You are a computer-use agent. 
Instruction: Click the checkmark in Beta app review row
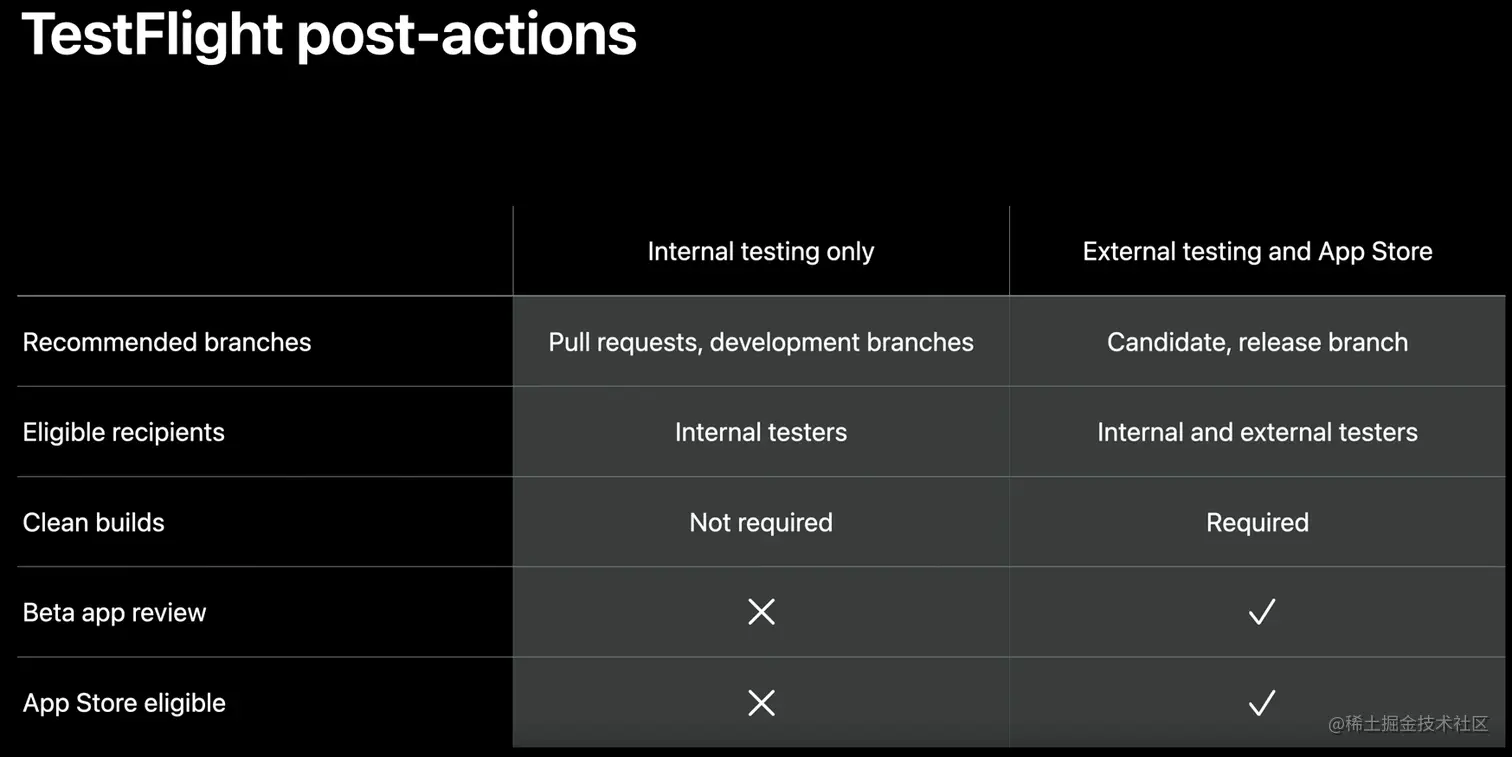(1261, 612)
